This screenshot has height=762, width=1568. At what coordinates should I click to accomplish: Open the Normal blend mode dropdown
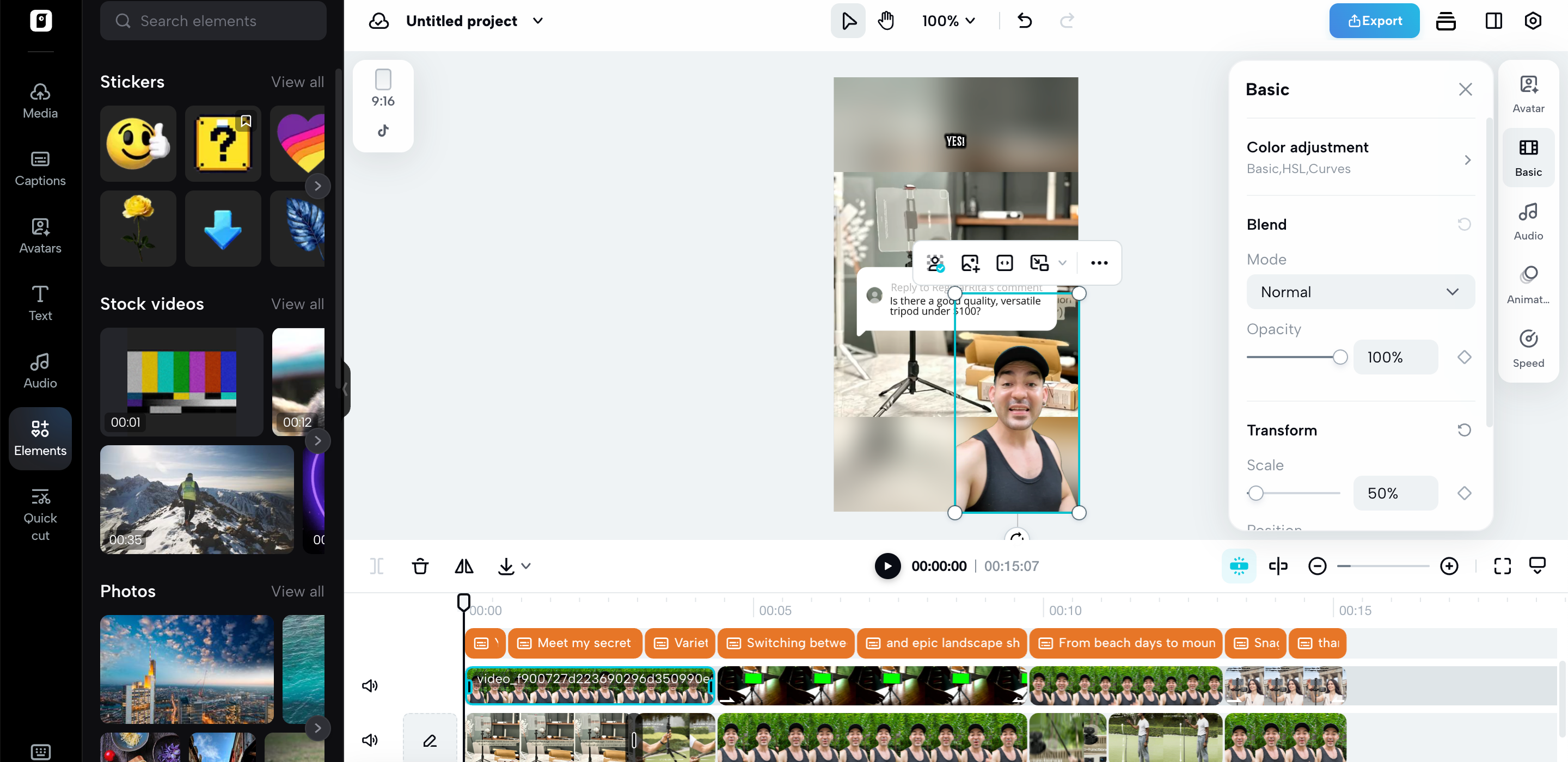(1361, 292)
